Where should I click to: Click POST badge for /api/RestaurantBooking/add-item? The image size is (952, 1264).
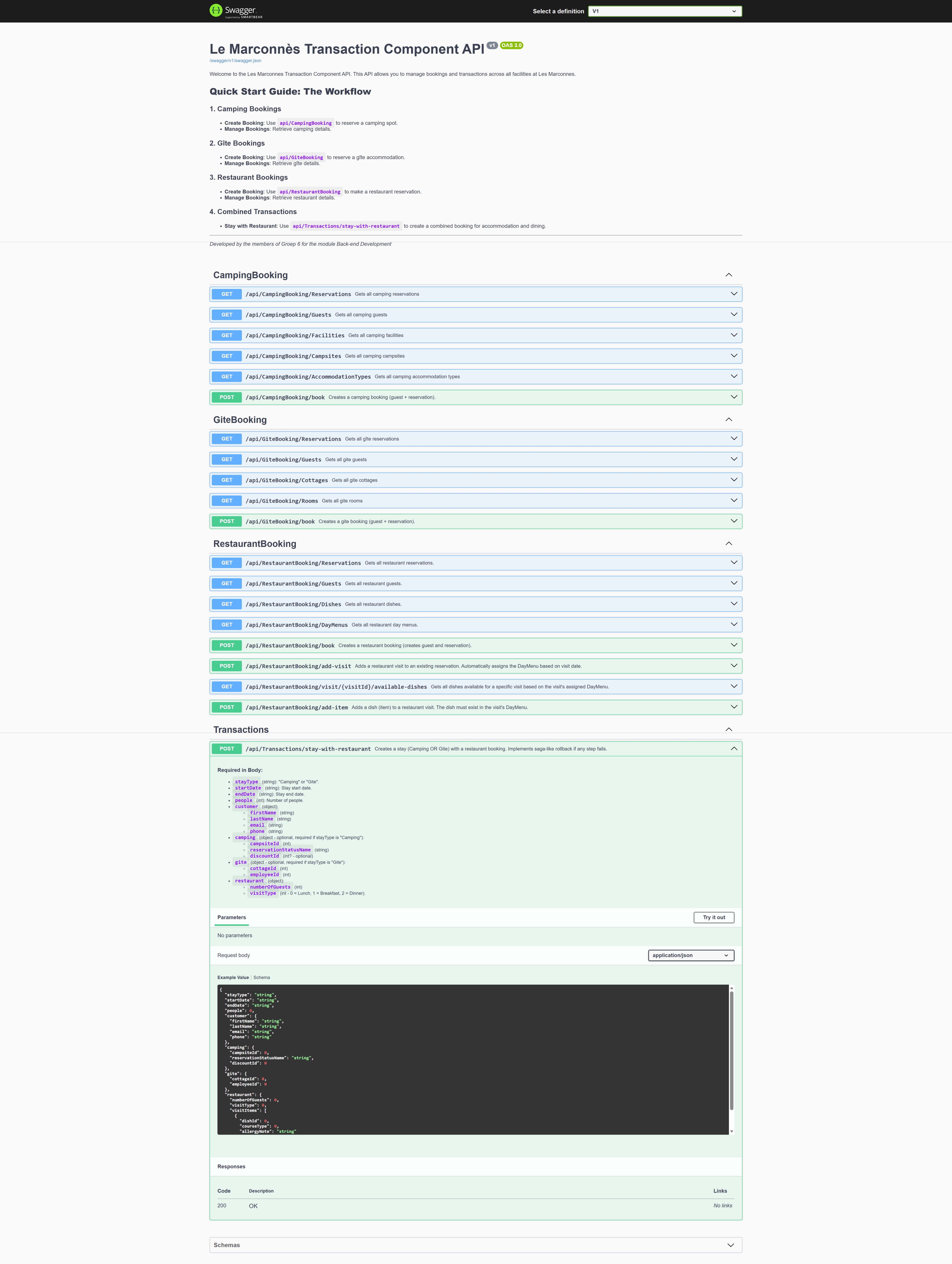click(227, 707)
